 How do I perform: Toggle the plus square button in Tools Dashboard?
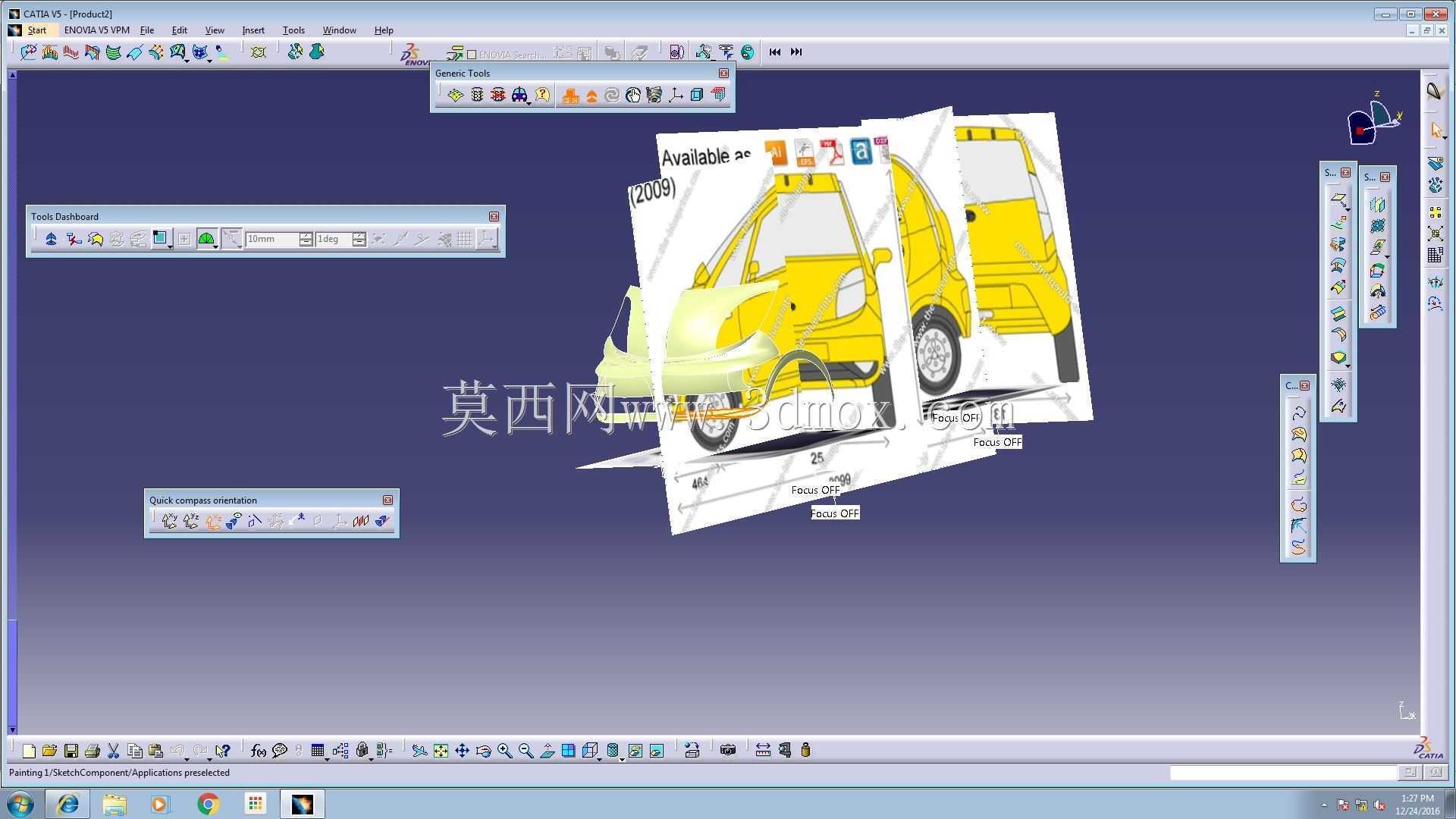click(184, 240)
